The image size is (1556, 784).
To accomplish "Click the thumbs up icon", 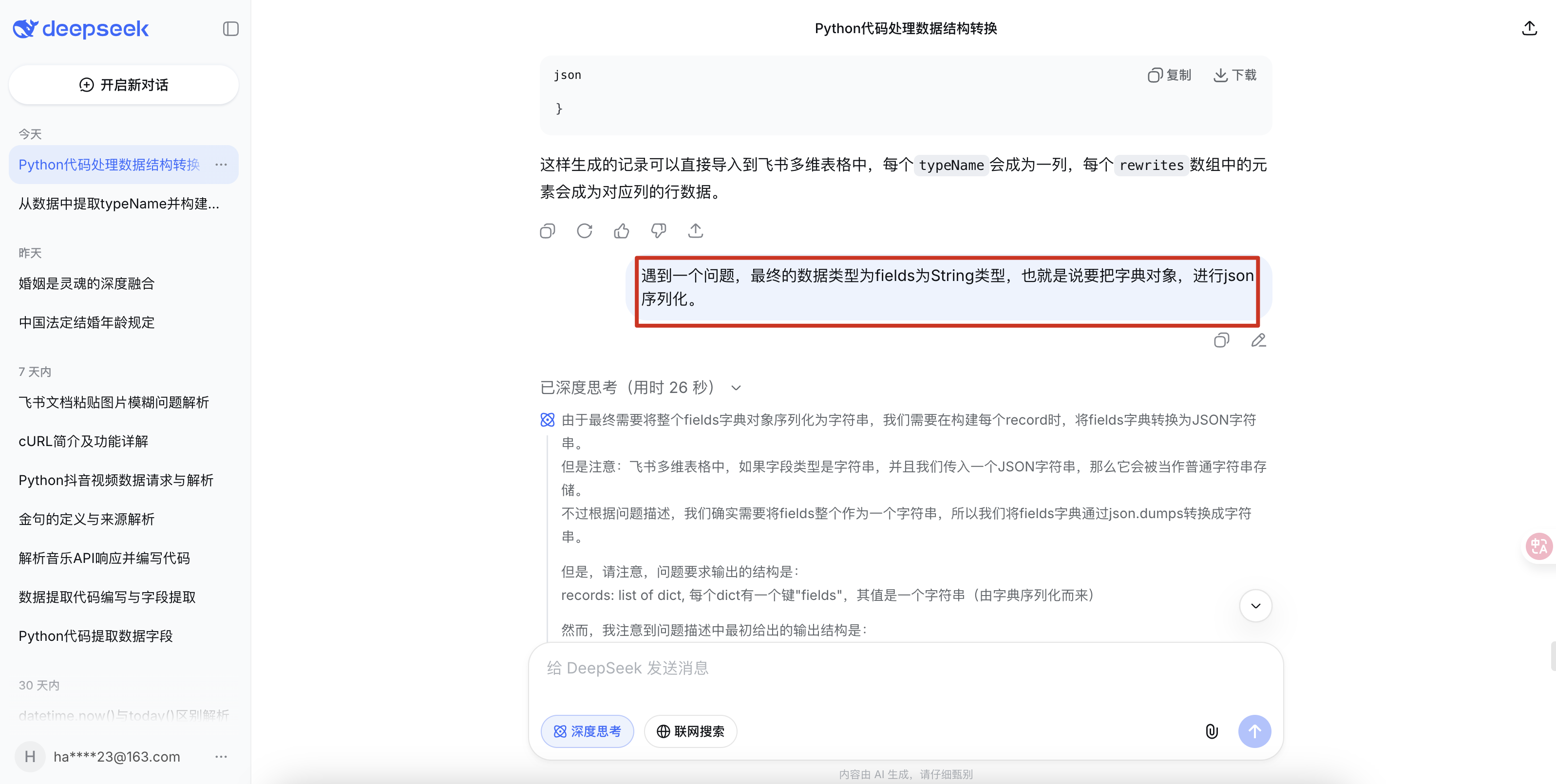I will point(622,231).
